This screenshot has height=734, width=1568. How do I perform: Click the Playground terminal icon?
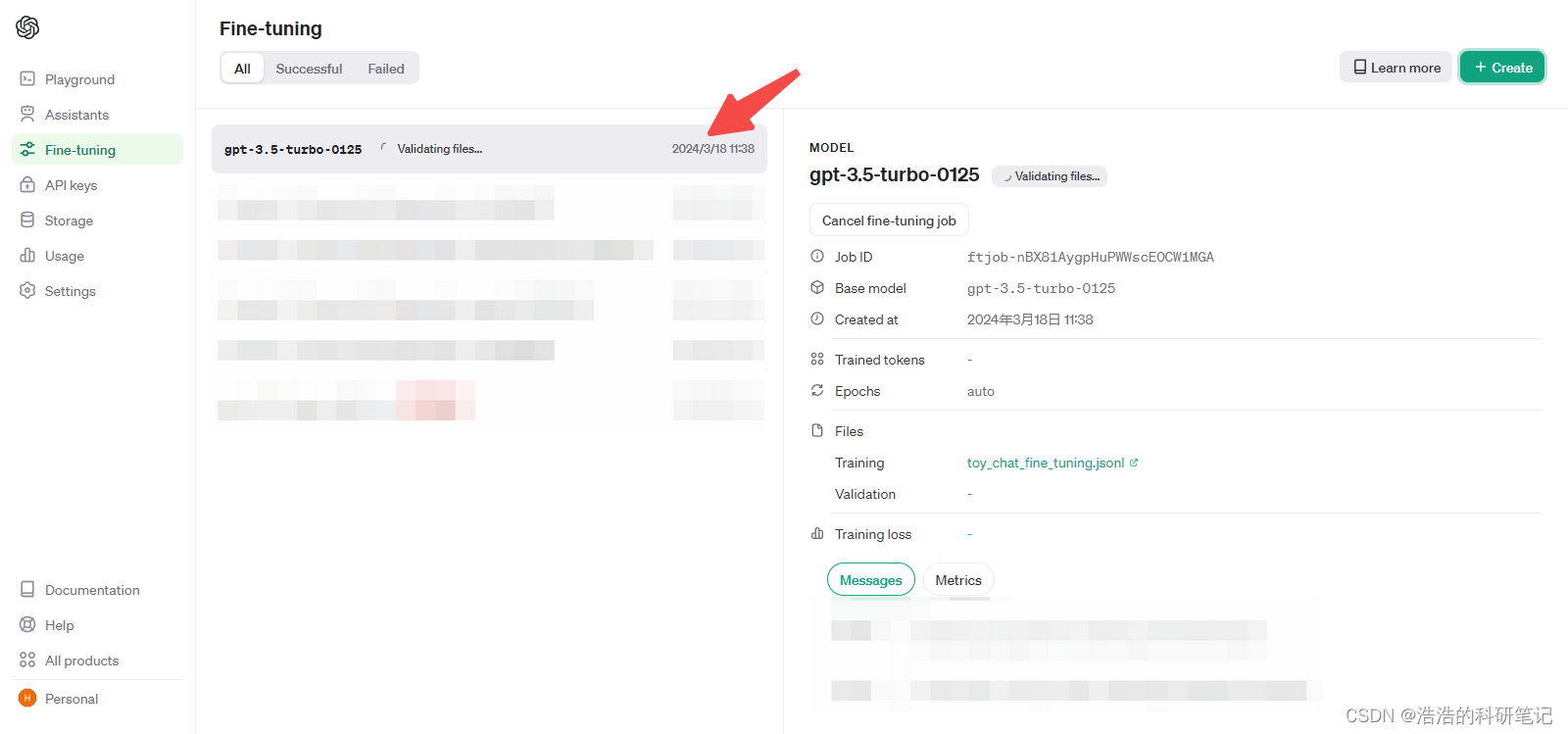[27, 78]
